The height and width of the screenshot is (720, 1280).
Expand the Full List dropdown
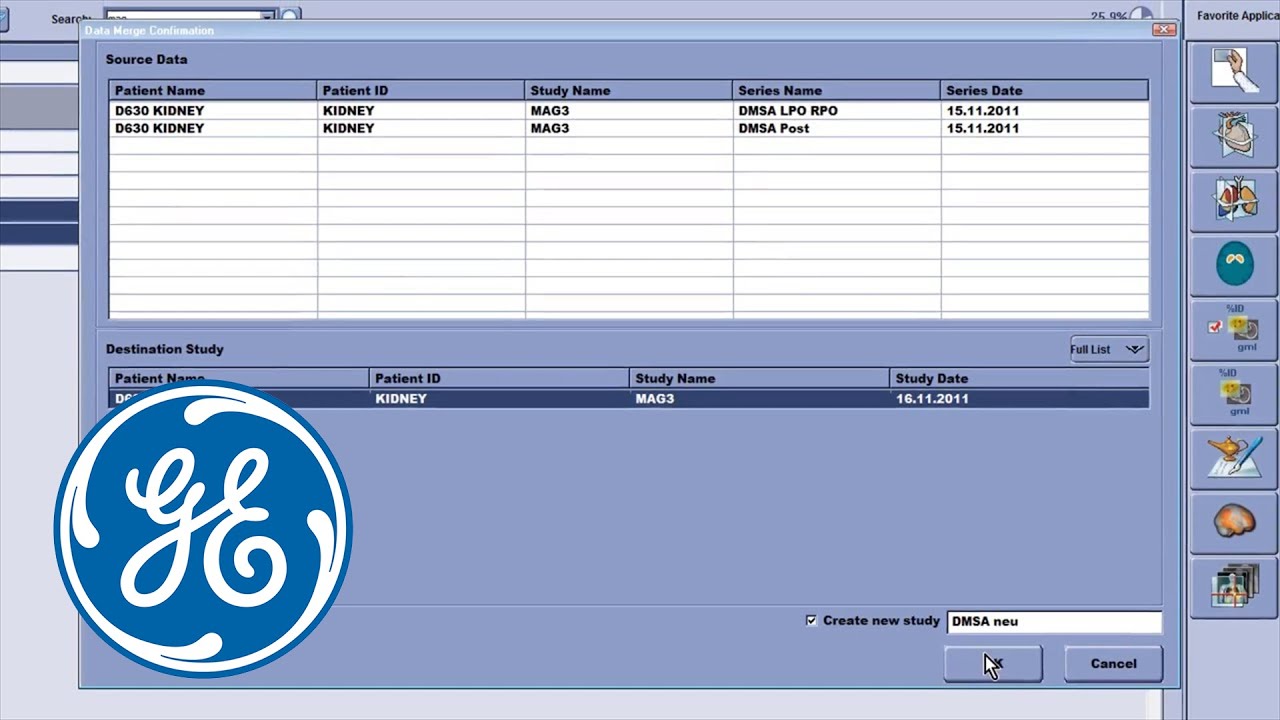[1109, 349]
